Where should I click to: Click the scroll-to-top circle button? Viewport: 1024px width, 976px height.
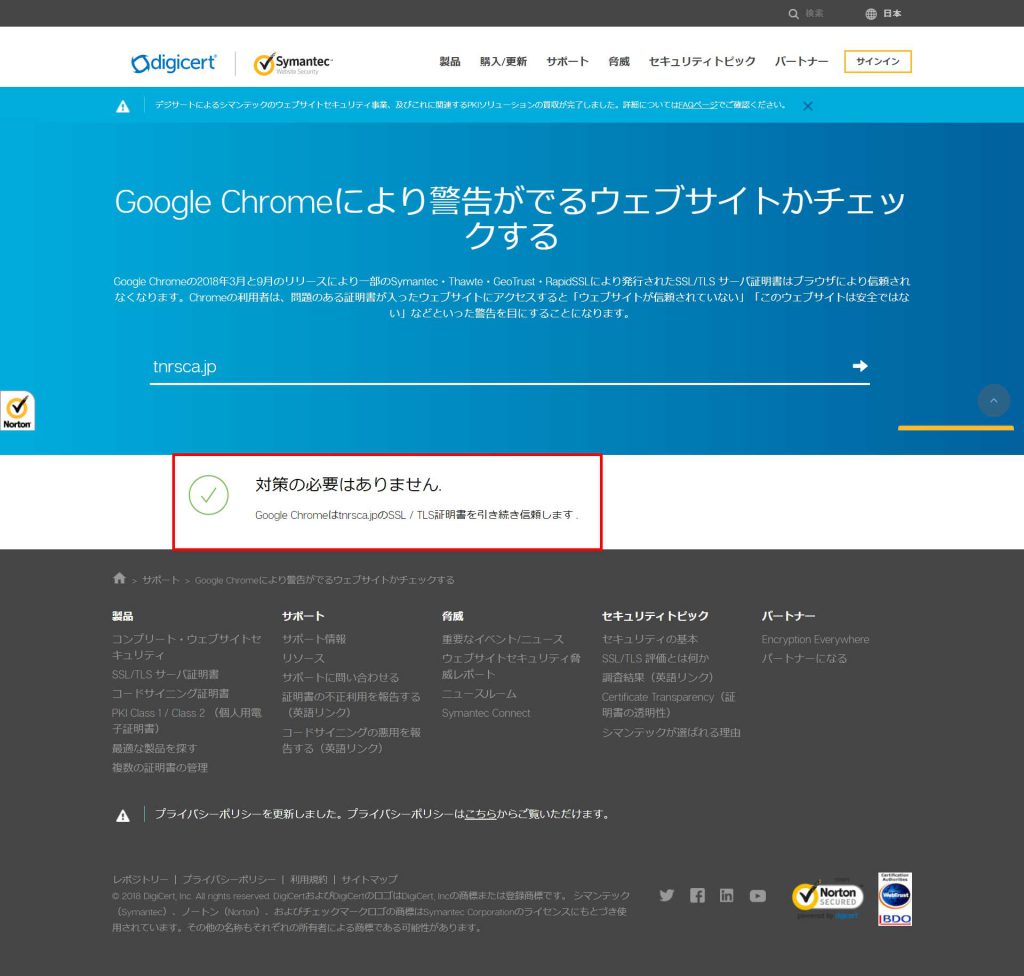tap(993, 400)
